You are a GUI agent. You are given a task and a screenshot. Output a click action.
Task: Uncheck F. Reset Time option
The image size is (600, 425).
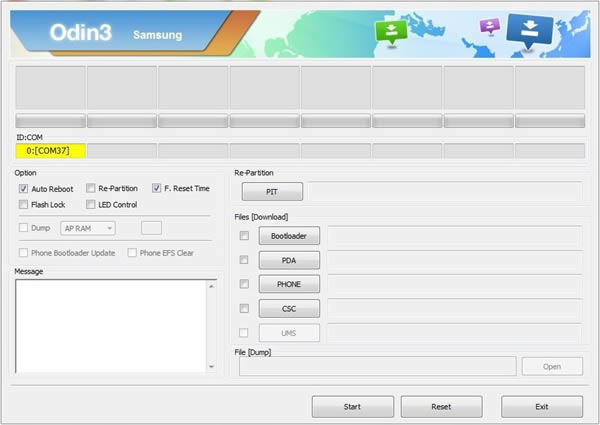157,188
